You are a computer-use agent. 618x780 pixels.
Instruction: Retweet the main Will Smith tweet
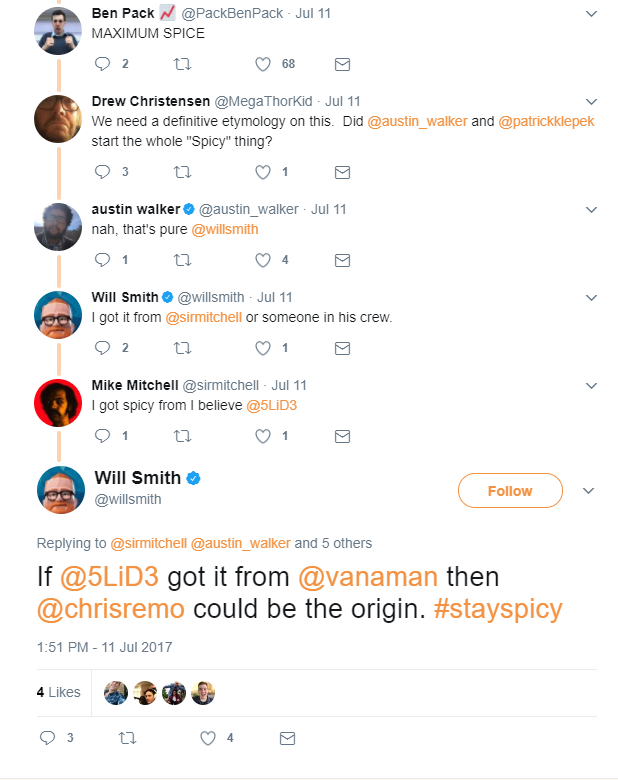click(127, 739)
